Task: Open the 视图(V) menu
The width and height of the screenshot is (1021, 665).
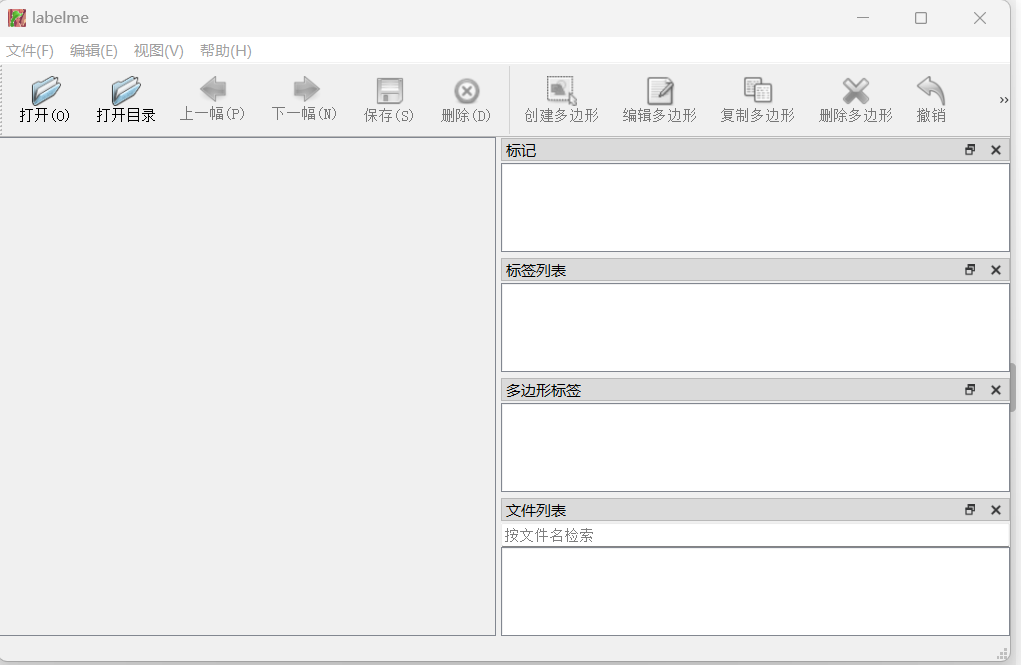Action: [x=158, y=51]
